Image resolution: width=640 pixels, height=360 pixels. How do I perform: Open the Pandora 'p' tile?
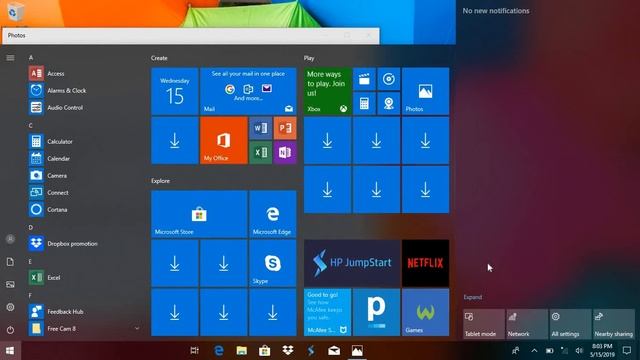376,312
